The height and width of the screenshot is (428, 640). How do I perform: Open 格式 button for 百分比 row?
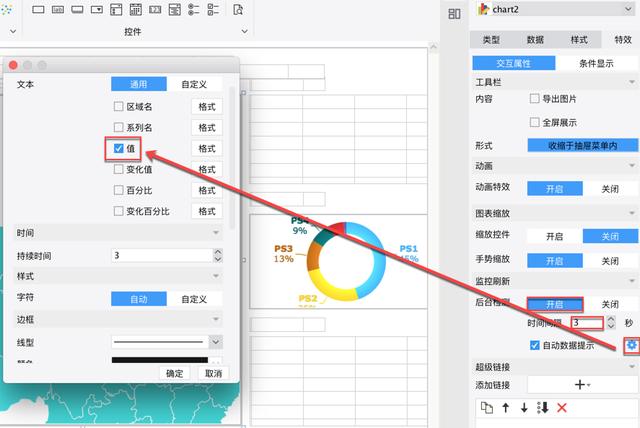[207, 190]
